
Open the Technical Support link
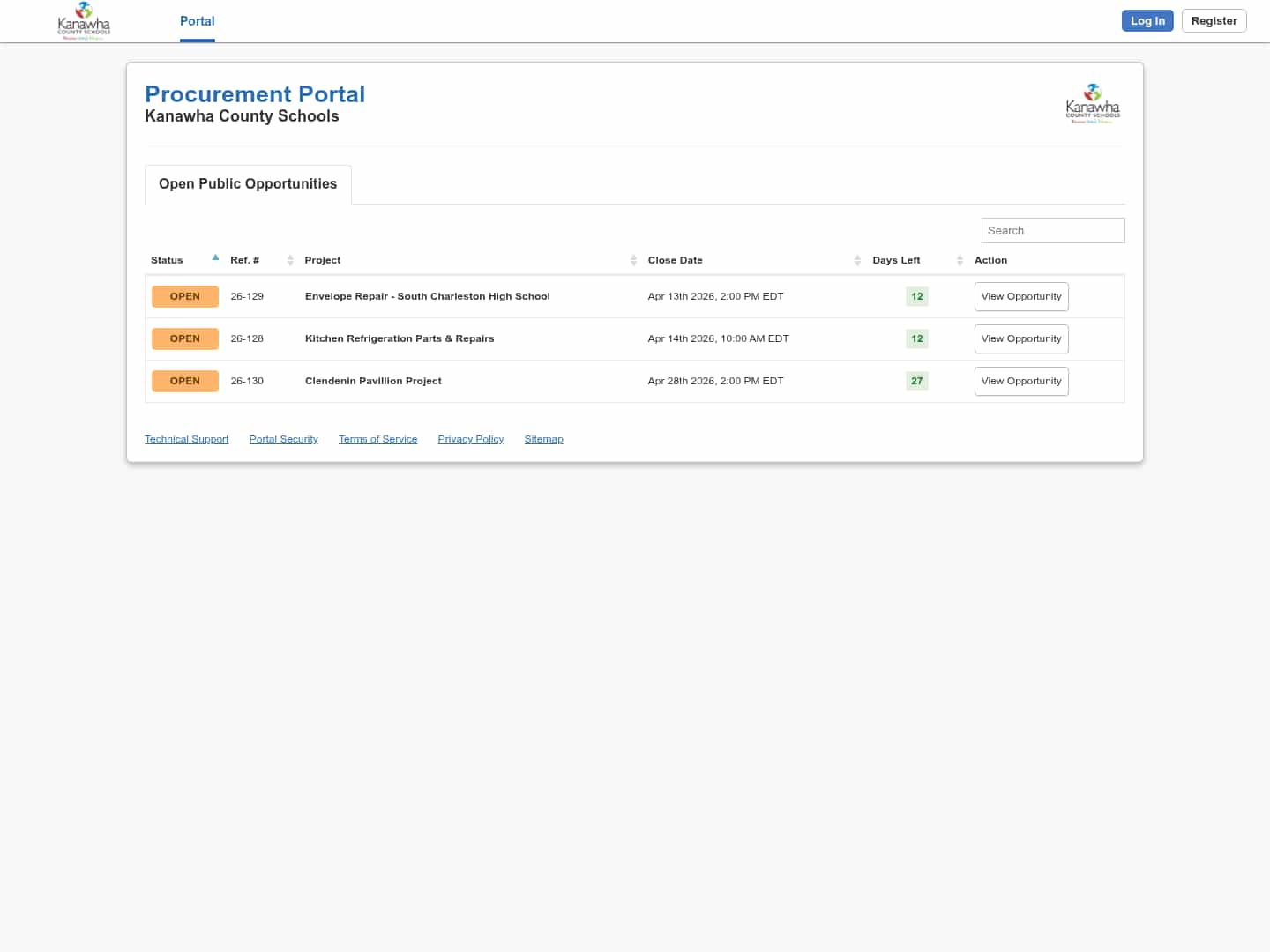coord(186,439)
